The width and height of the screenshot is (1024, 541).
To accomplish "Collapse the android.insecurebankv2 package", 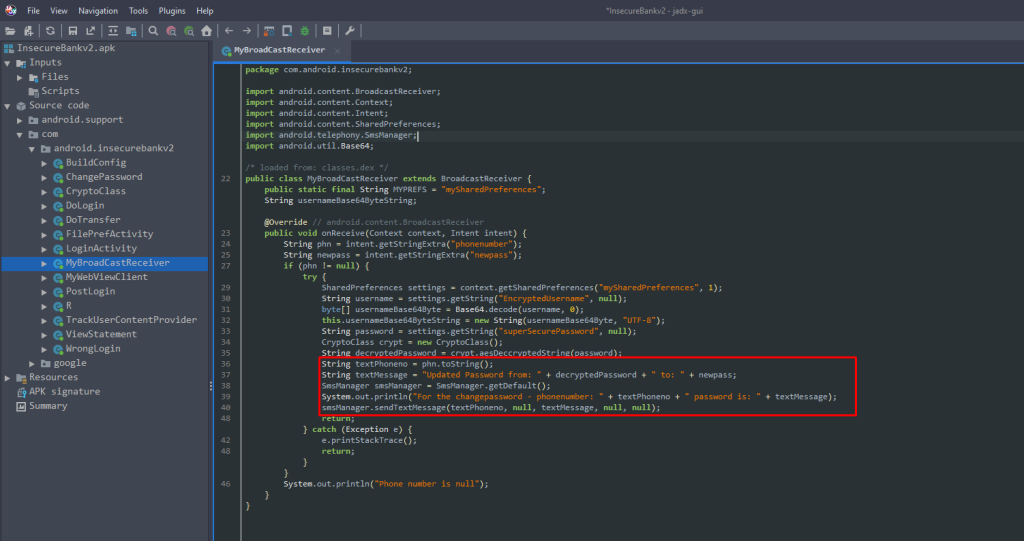I will pos(32,149).
